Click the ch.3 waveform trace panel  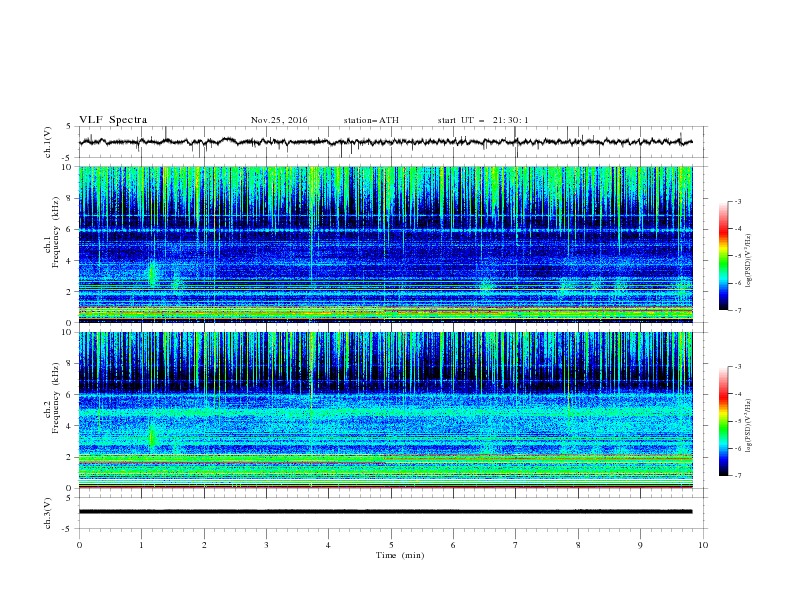[392, 513]
